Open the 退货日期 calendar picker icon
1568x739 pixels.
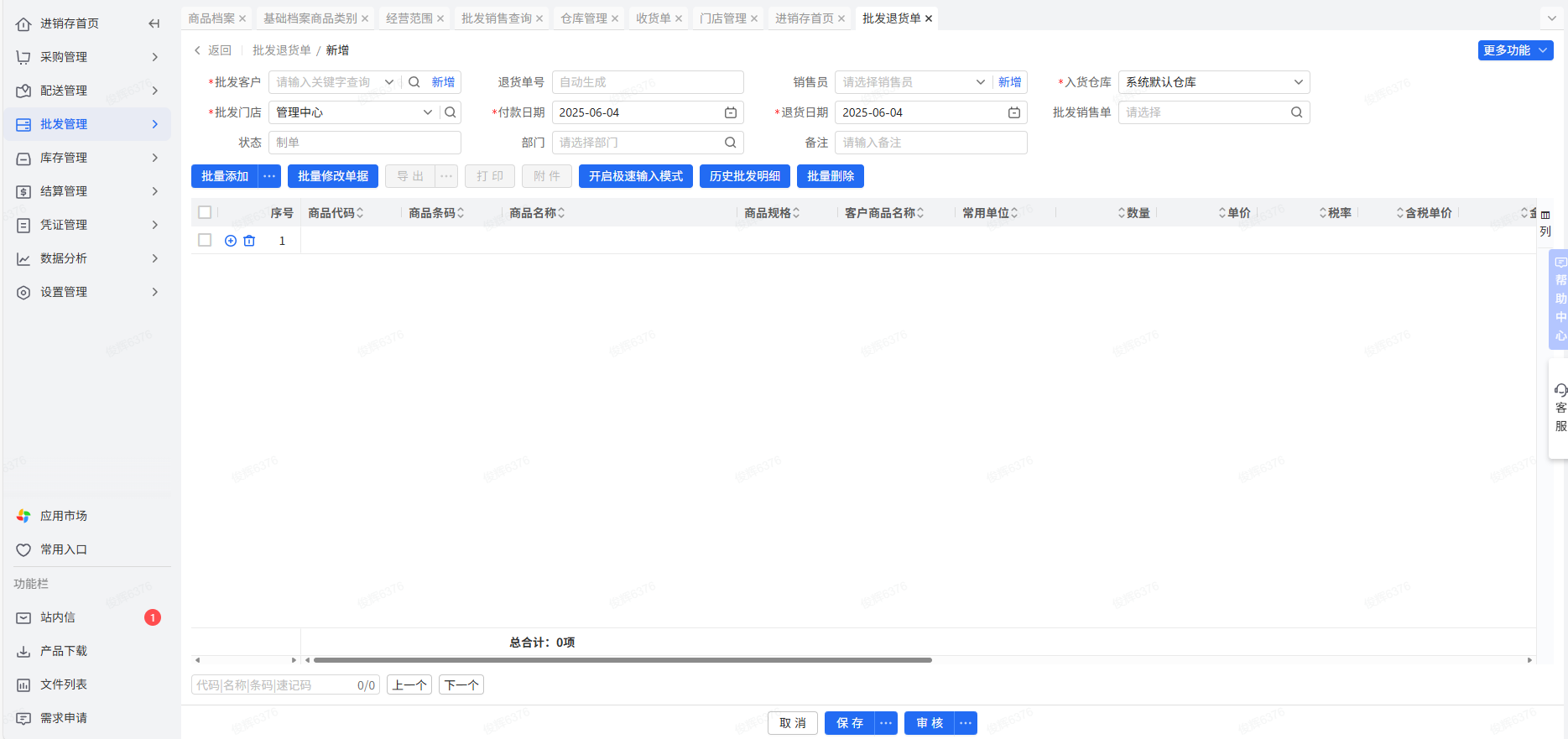coord(1014,112)
